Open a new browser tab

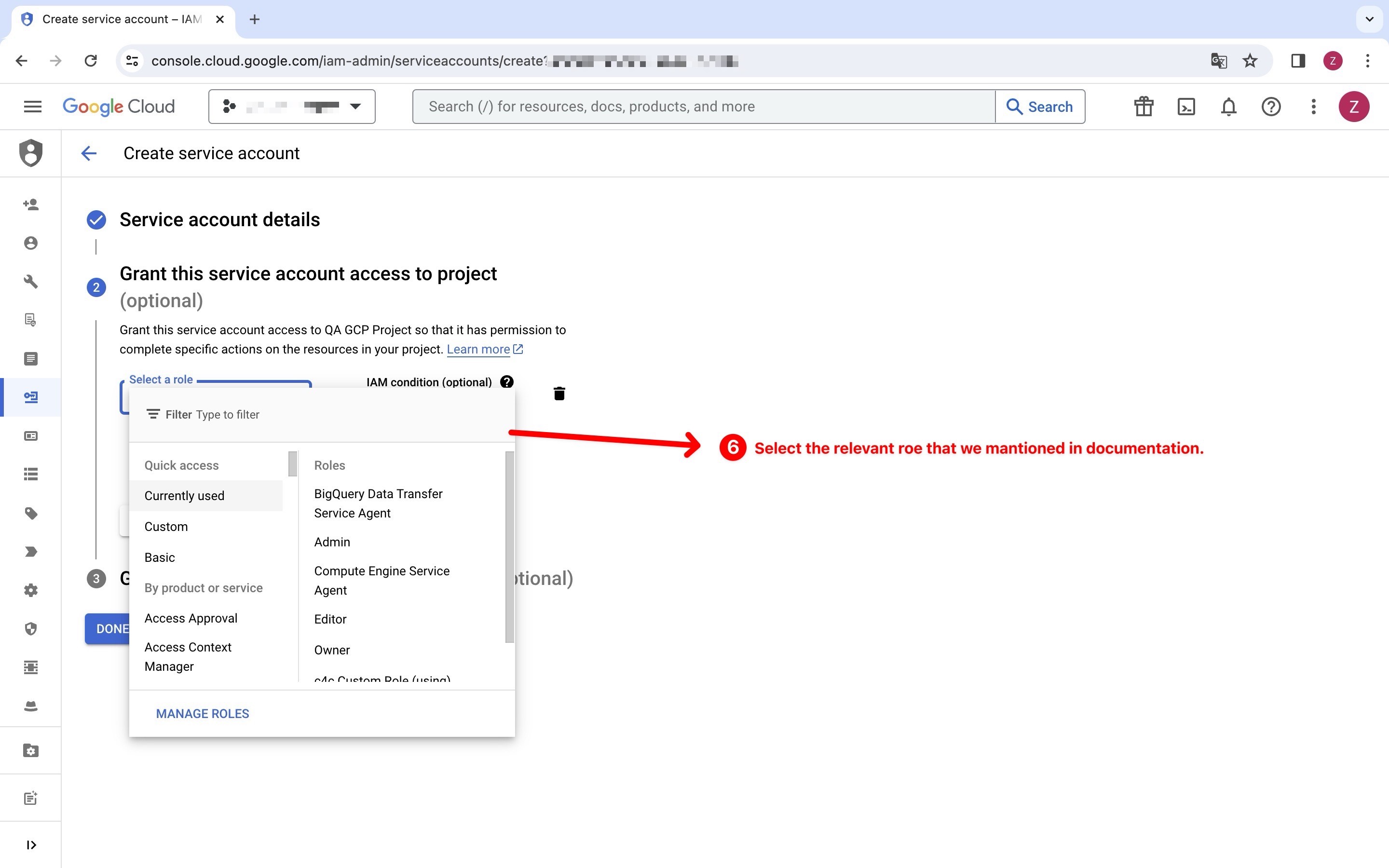[x=254, y=19]
